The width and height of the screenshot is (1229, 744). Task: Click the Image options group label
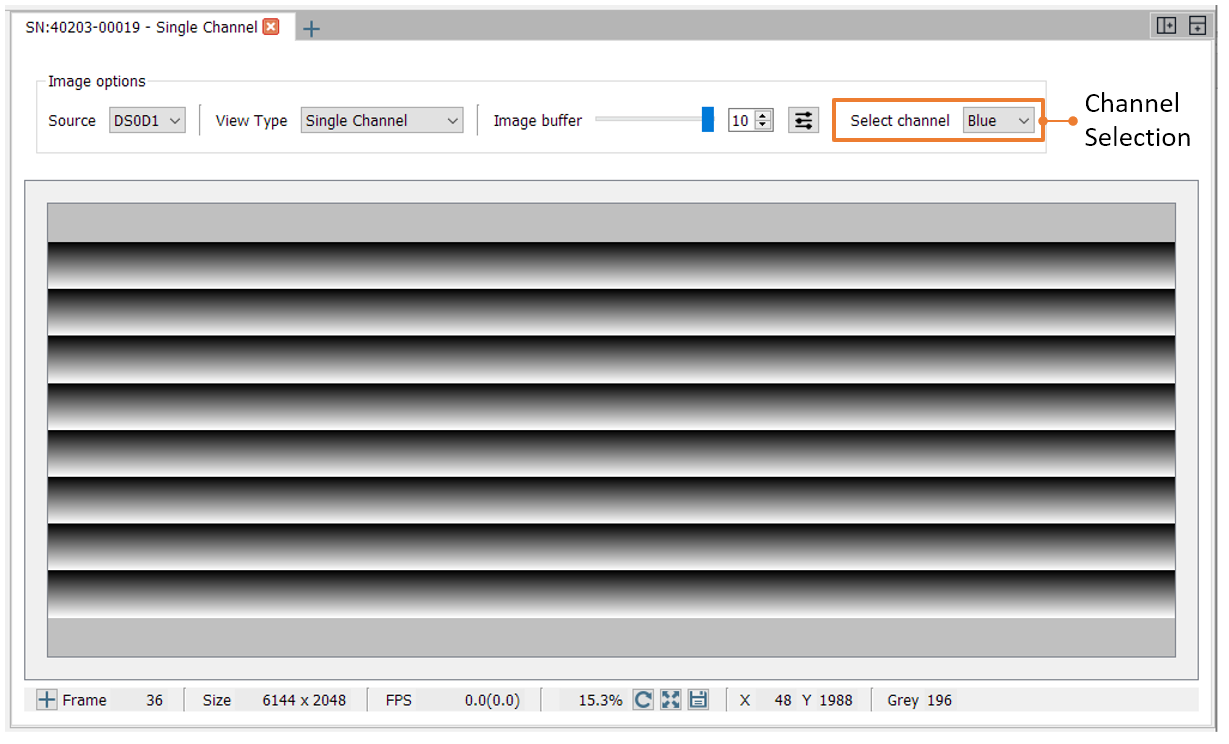(97, 82)
